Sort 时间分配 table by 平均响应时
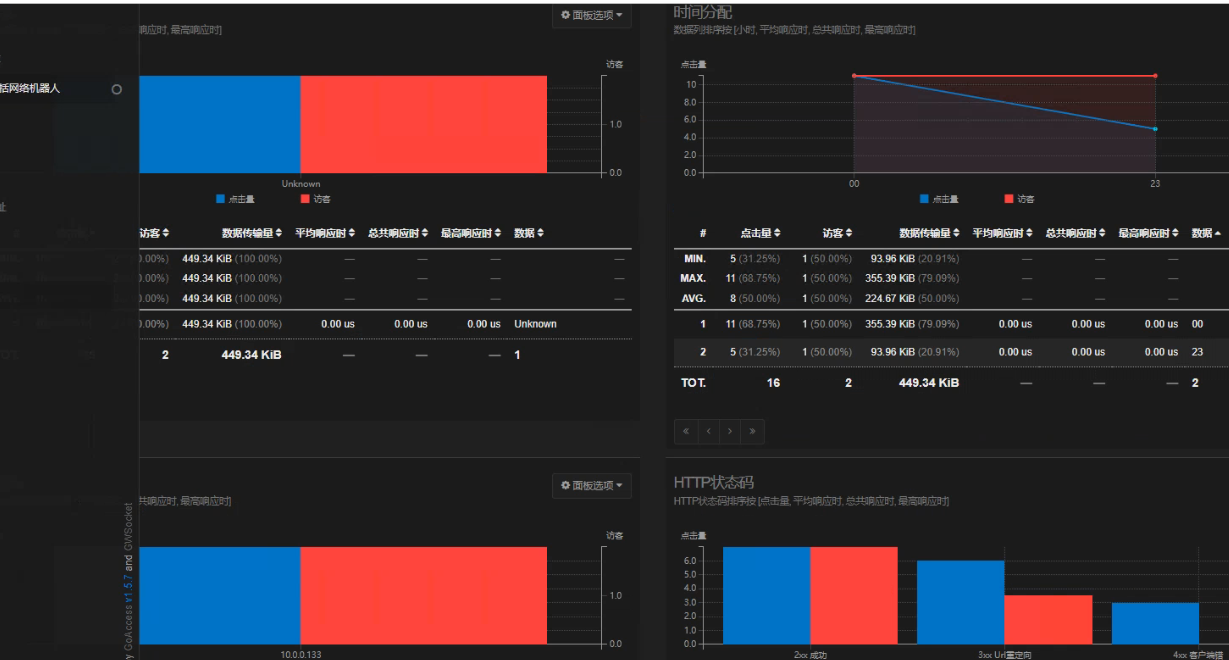The height and width of the screenshot is (660, 1229). [x=1003, y=233]
